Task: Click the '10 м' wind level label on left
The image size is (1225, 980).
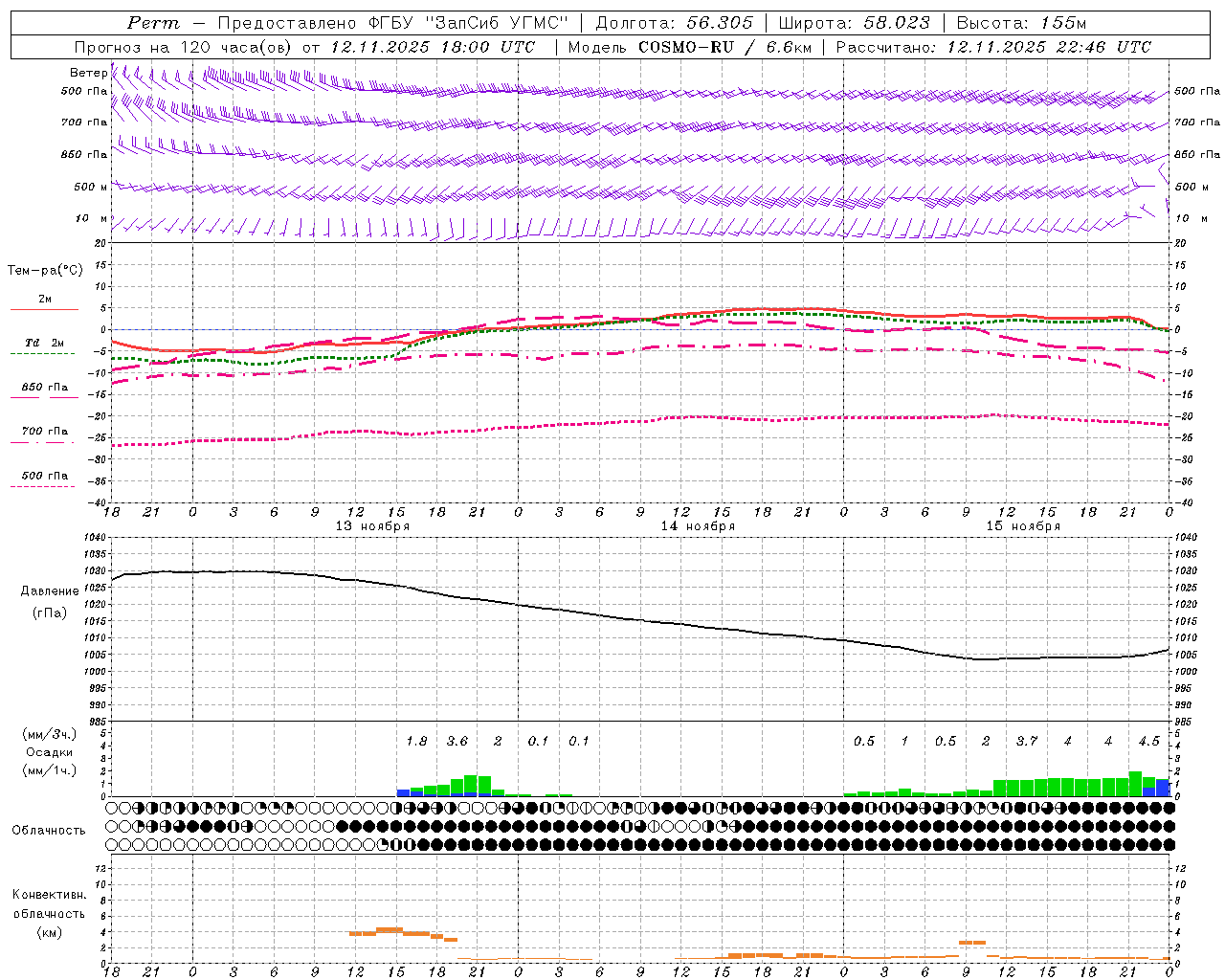Action: click(x=91, y=218)
